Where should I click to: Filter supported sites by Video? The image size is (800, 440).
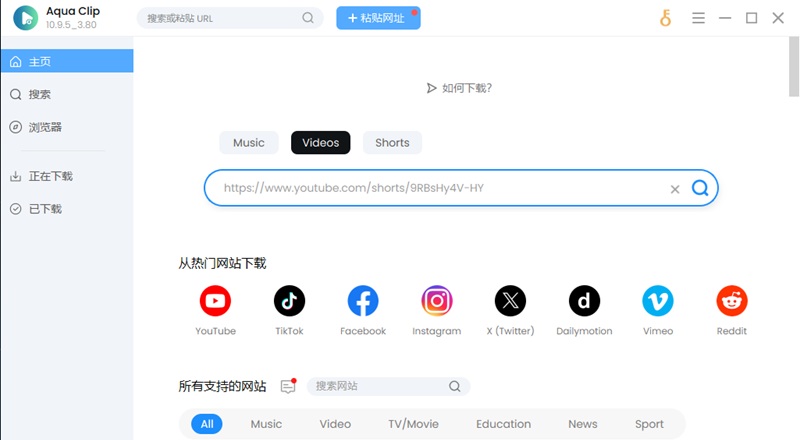tap(335, 424)
